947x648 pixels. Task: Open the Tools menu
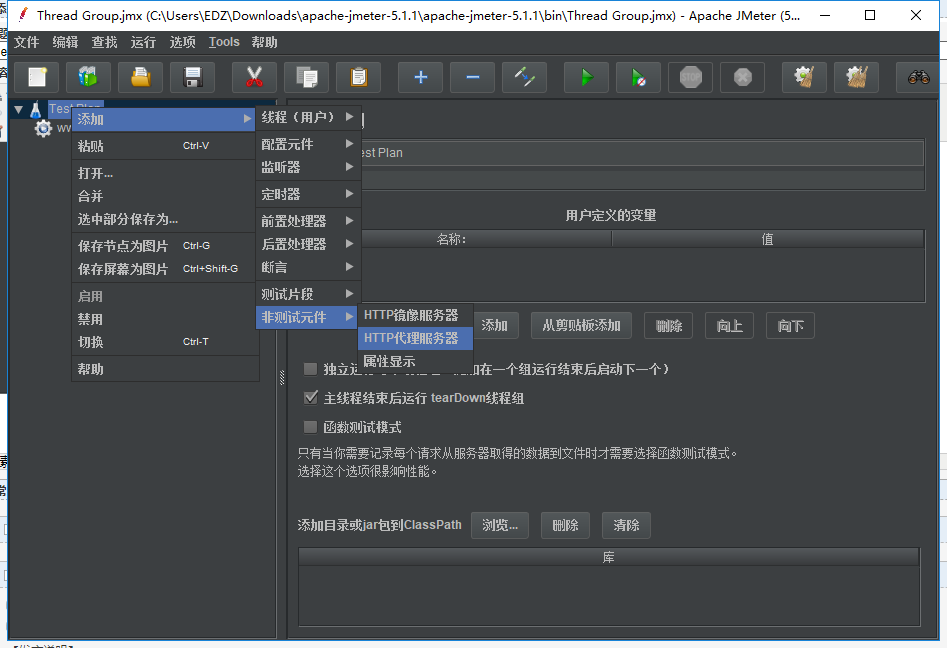pyautogui.click(x=224, y=42)
